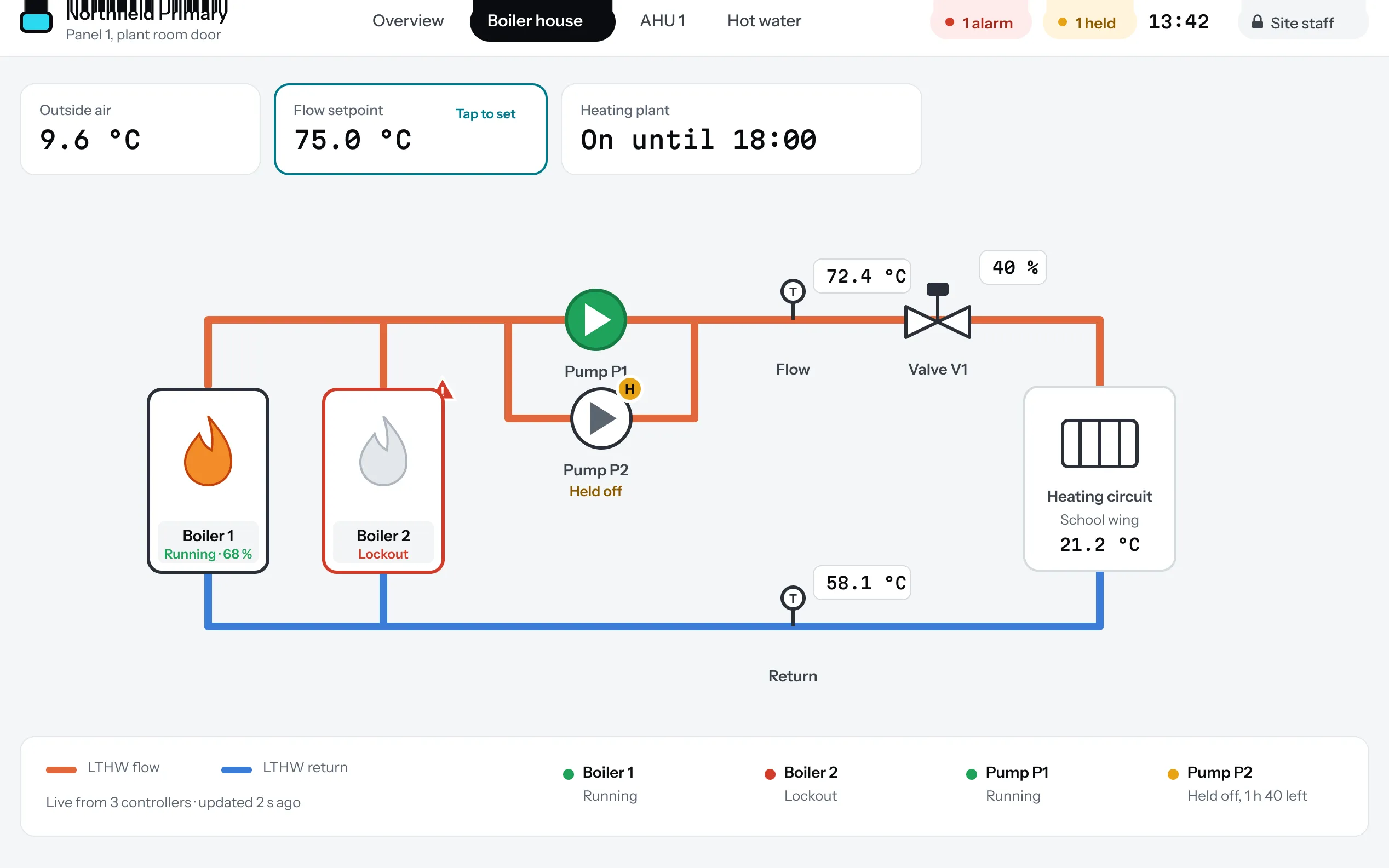
Task: Select Pump P1 in the status legend
Action: coord(1007,784)
